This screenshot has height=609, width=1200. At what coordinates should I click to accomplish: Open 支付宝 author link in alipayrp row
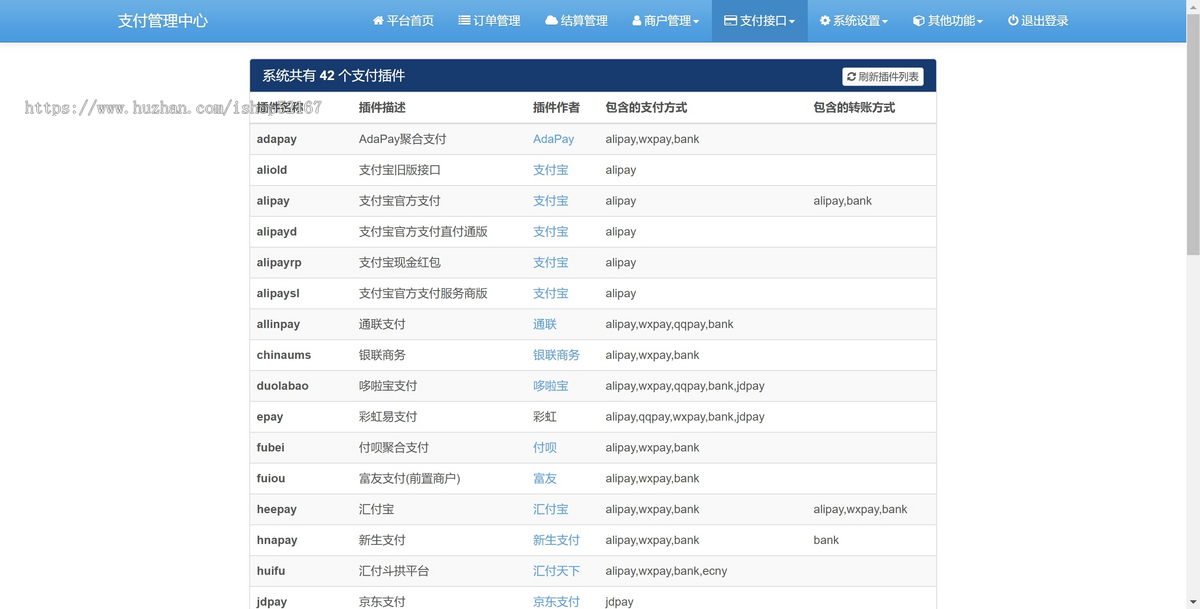click(550, 263)
